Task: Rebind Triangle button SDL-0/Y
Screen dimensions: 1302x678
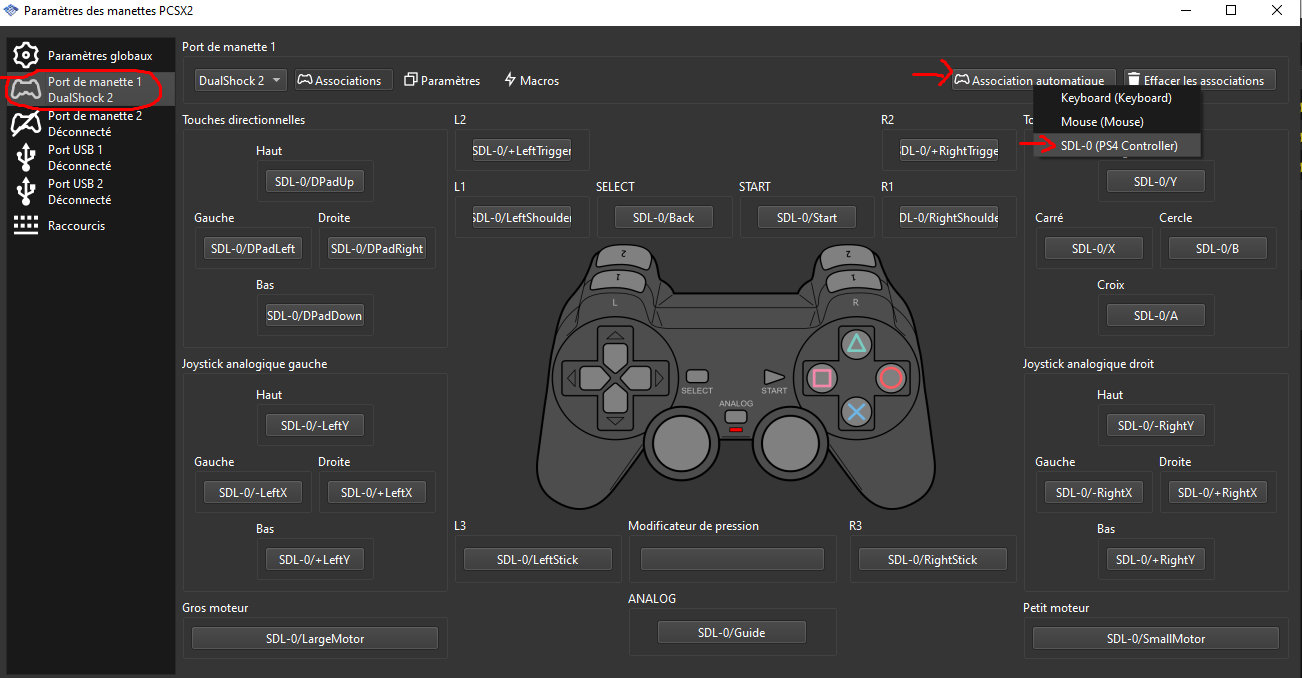Action: [x=1155, y=181]
